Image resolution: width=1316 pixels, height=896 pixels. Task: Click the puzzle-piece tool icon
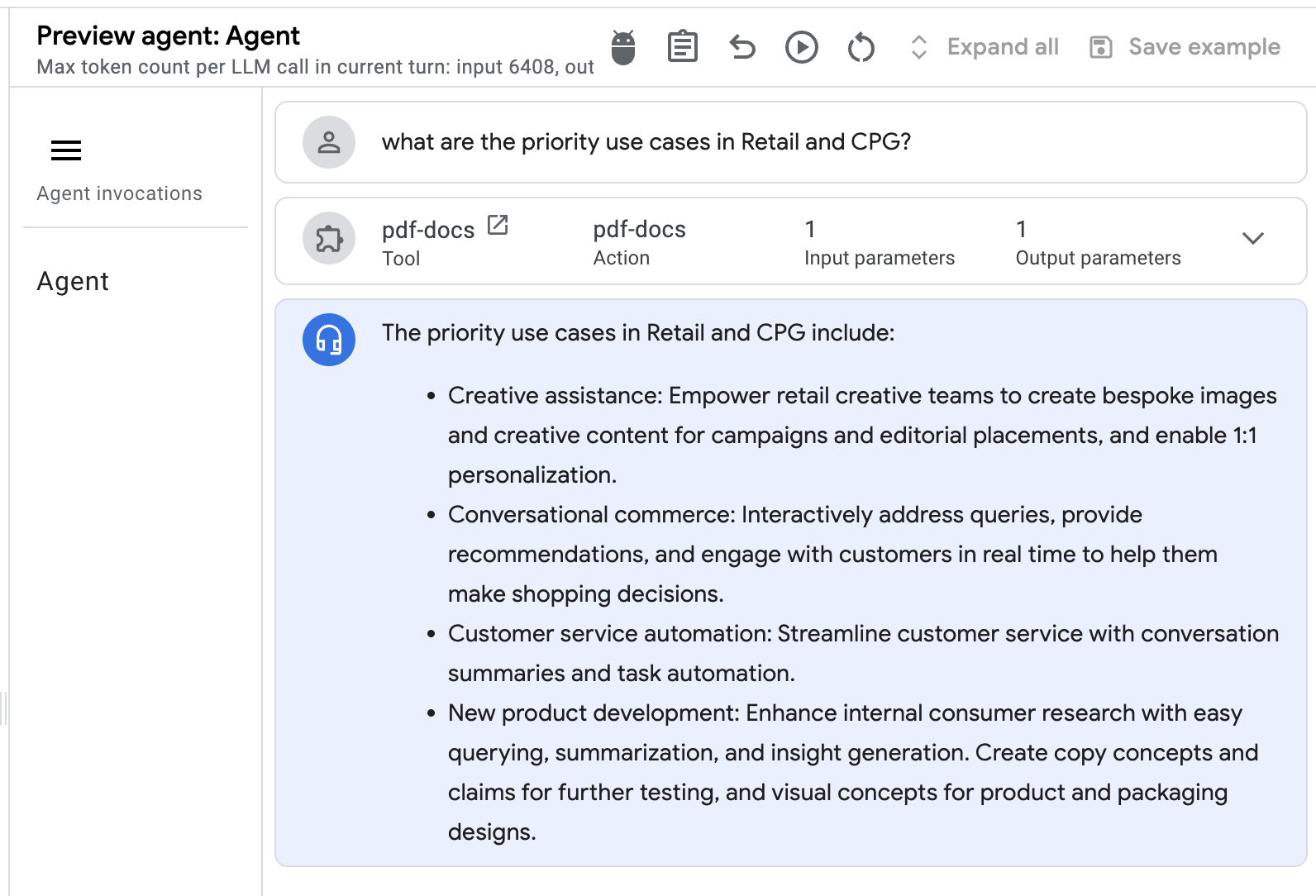coord(329,239)
